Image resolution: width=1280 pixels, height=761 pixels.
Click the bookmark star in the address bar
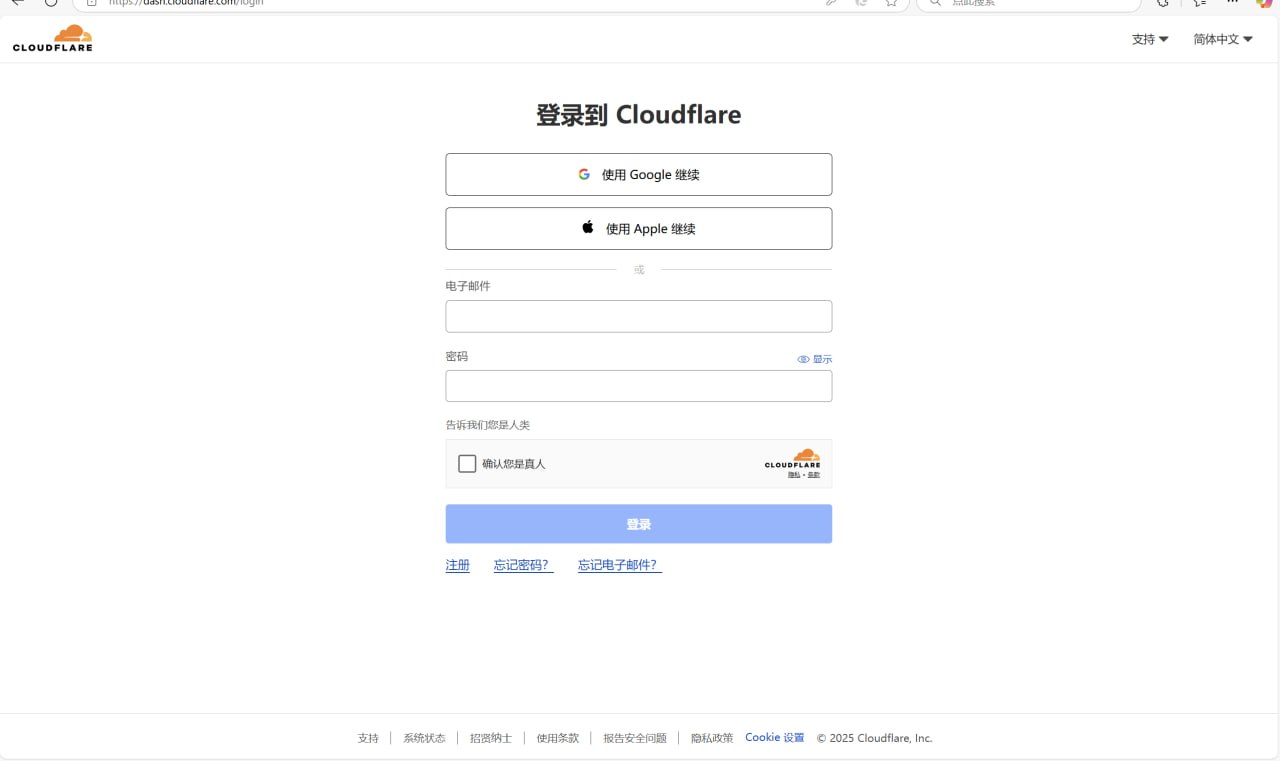[891, 3]
